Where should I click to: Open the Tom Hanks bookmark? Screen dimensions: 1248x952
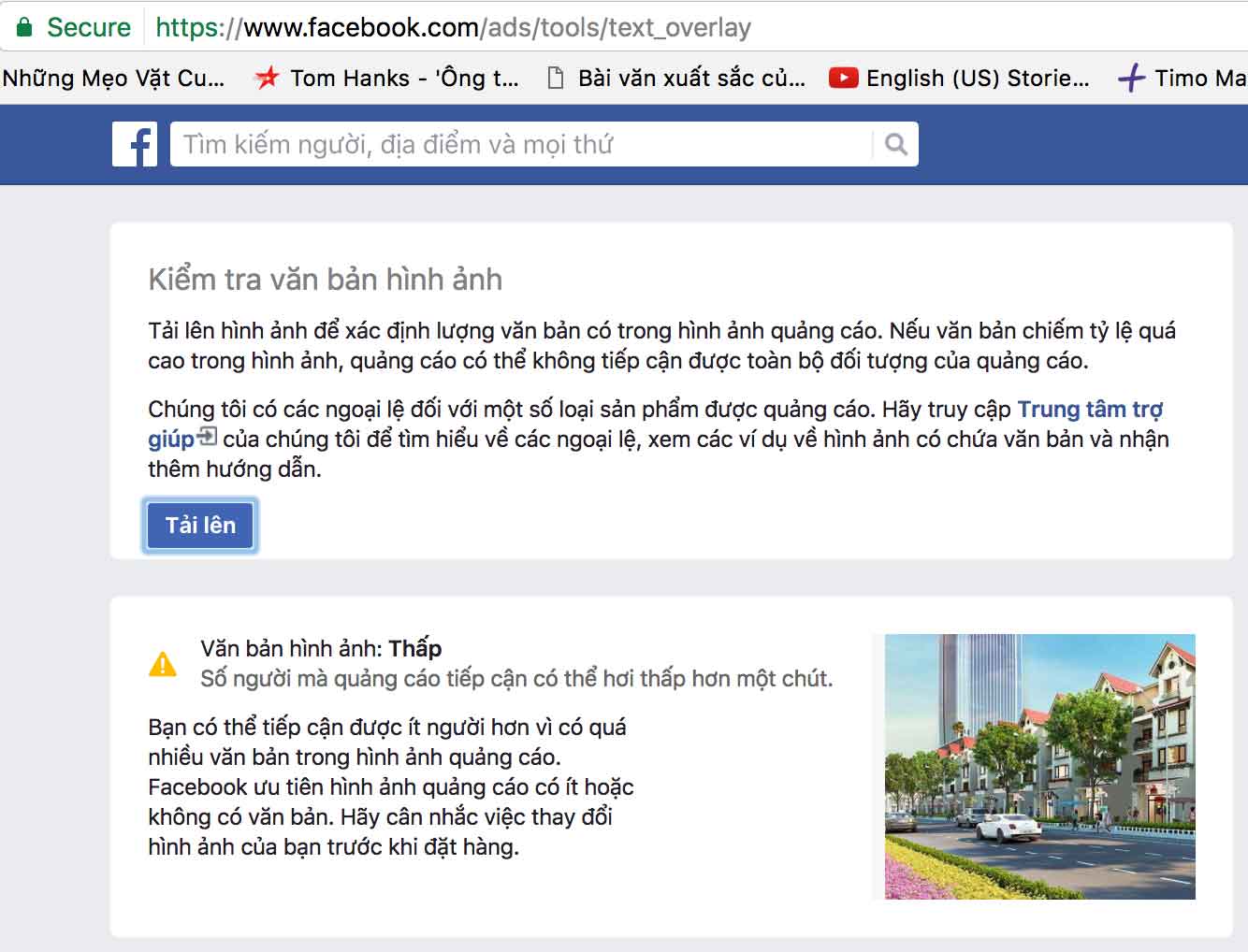(402, 78)
